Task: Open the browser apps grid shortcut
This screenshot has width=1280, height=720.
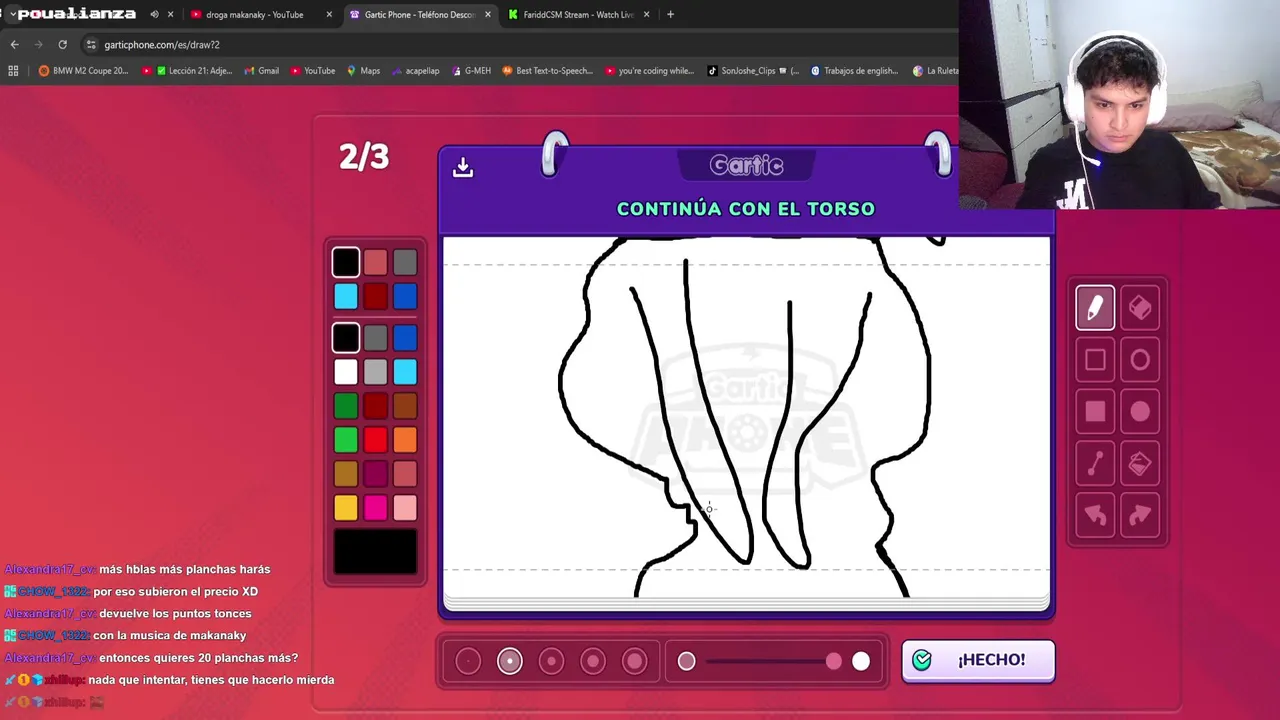Action: point(13,71)
